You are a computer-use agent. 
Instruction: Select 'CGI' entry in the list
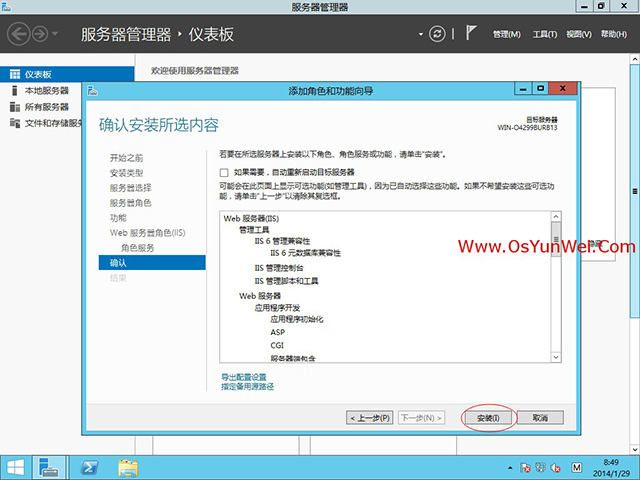click(277, 345)
